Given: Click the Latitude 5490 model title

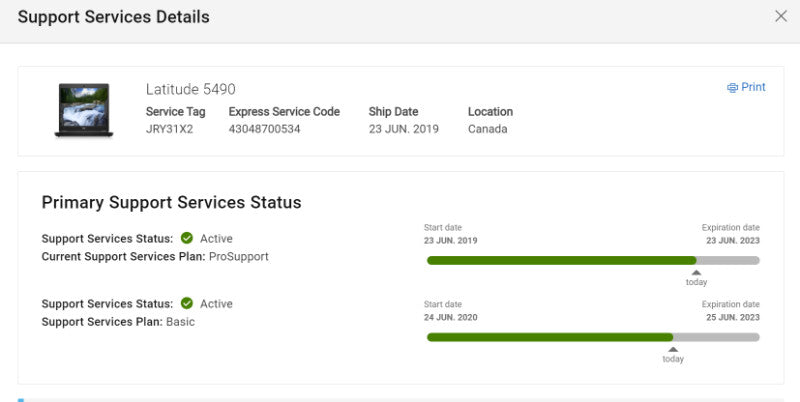Looking at the screenshot, I should coord(190,89).
